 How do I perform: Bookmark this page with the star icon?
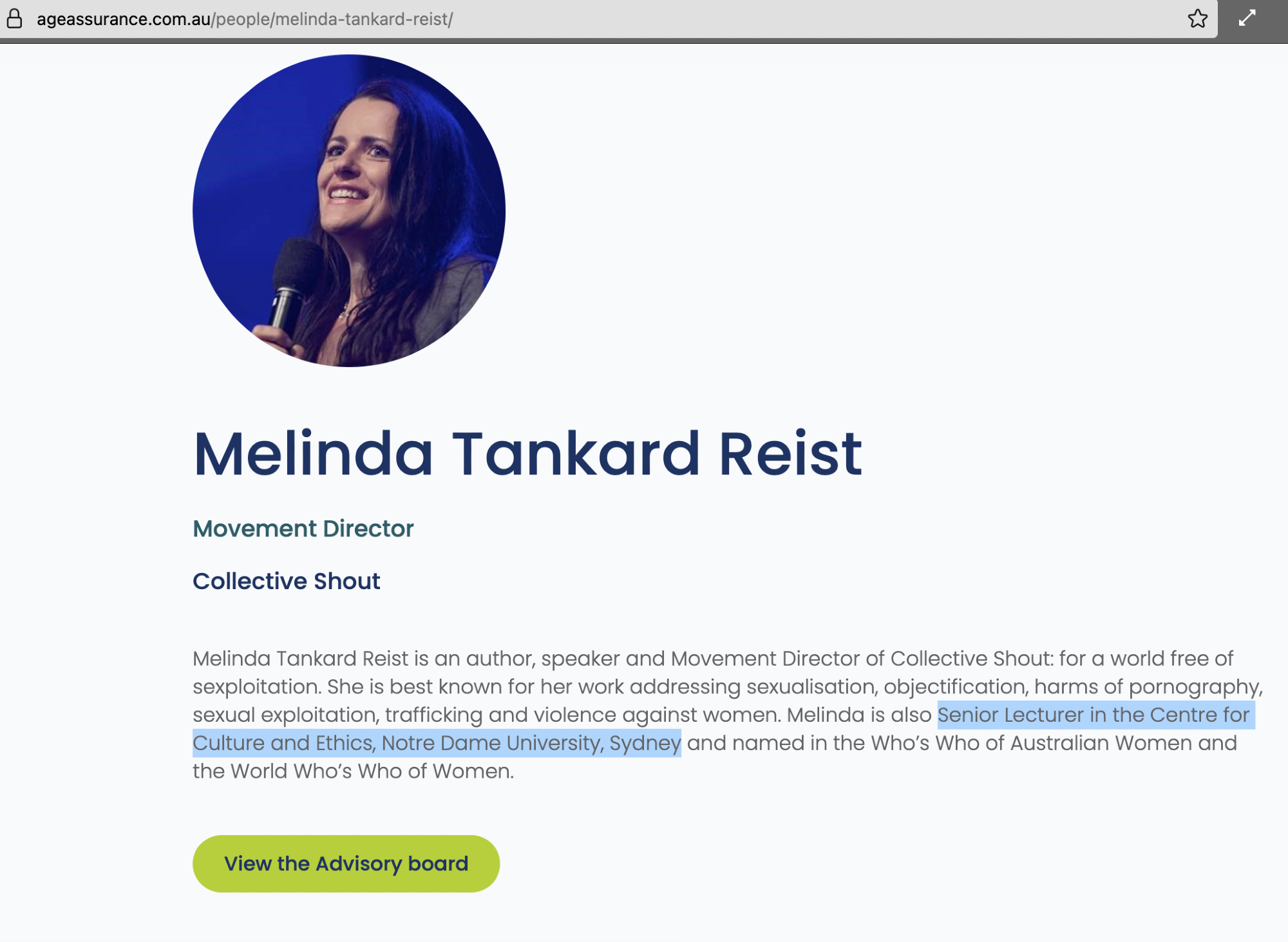point(1197,19)
